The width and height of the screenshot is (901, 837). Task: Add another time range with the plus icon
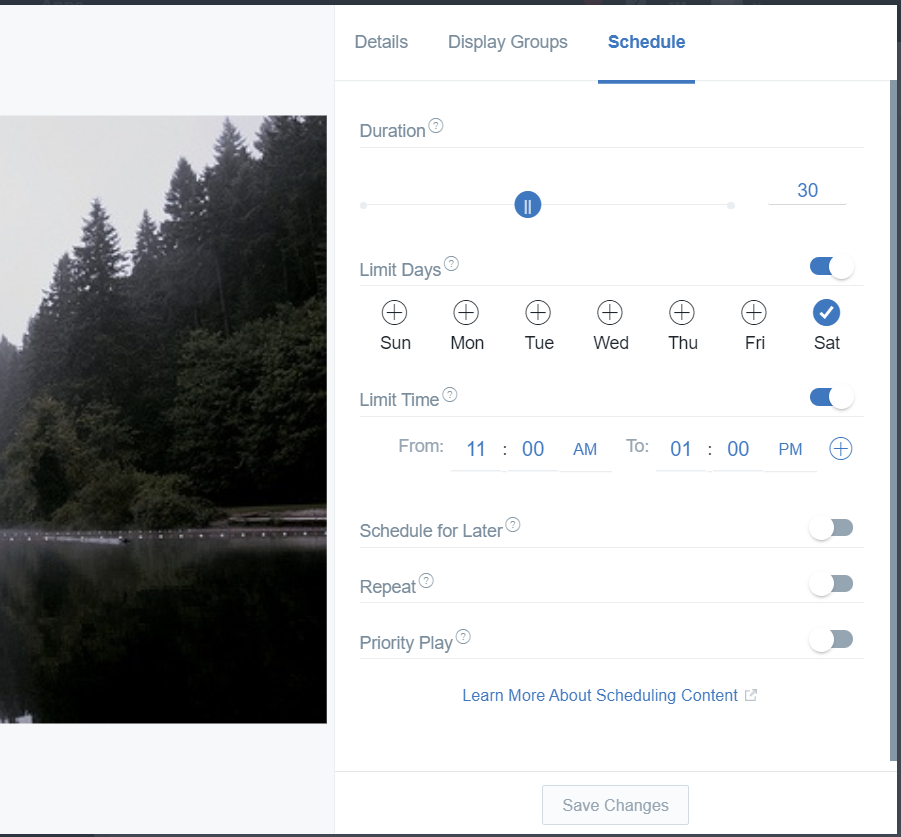pyautogui.click(x=840, y=448)
